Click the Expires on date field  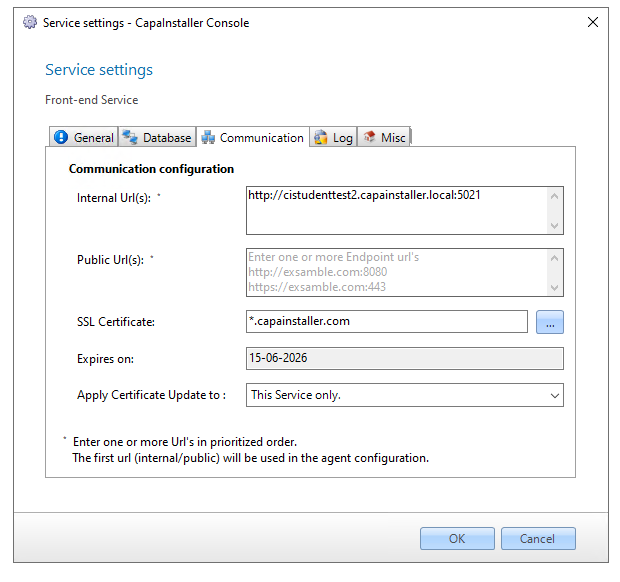click(405, 358)
